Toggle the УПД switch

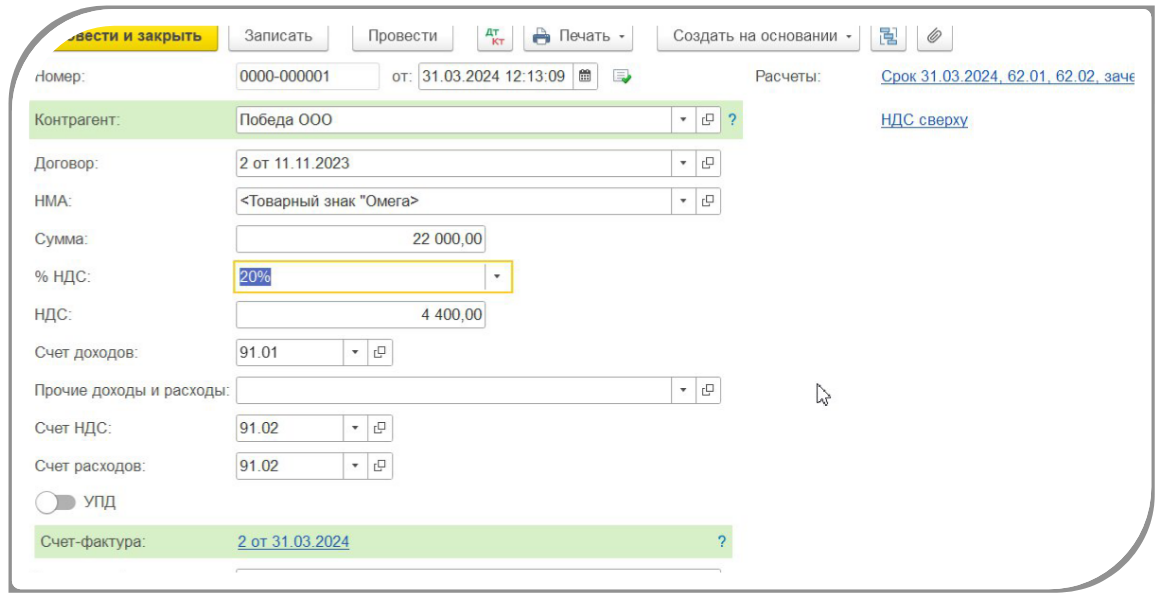(x=56, y=503)
